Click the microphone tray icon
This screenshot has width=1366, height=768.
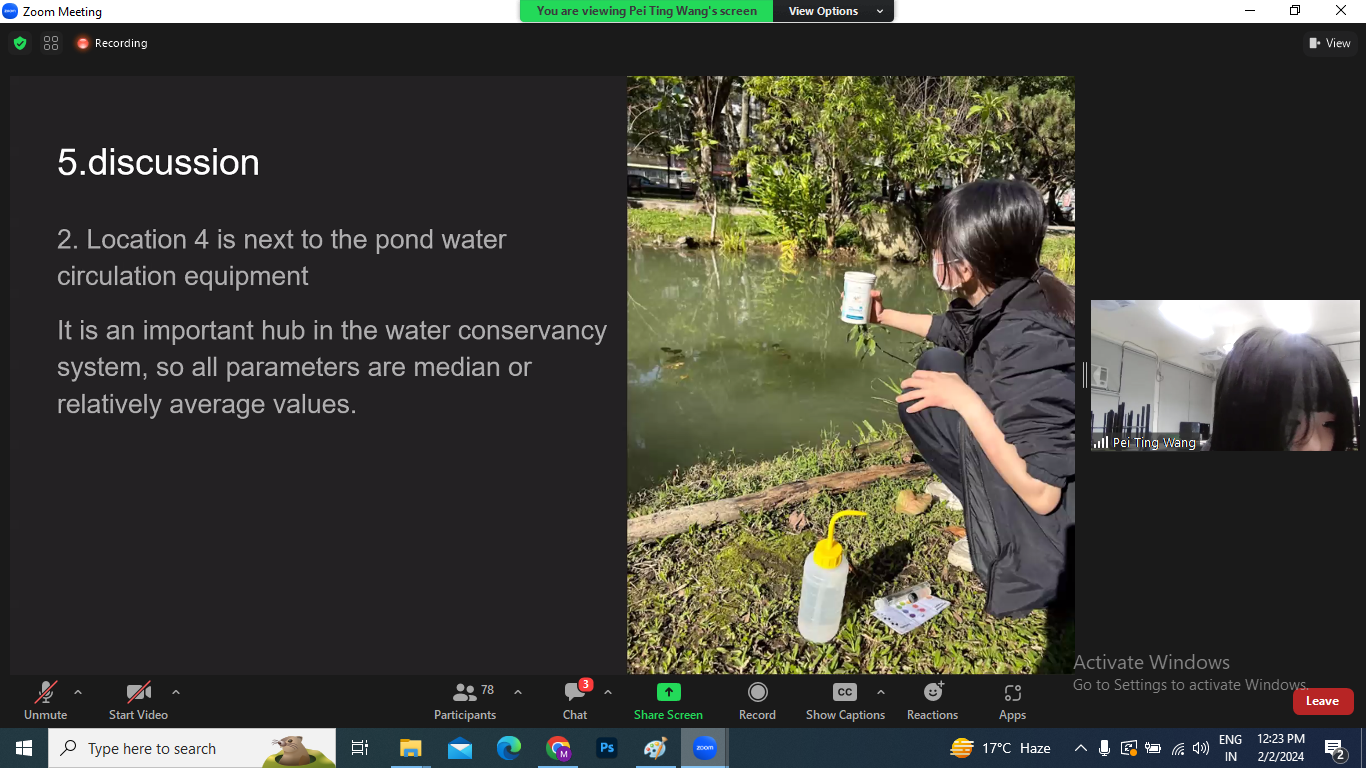pyautogui.click(x=1104, y=748)
